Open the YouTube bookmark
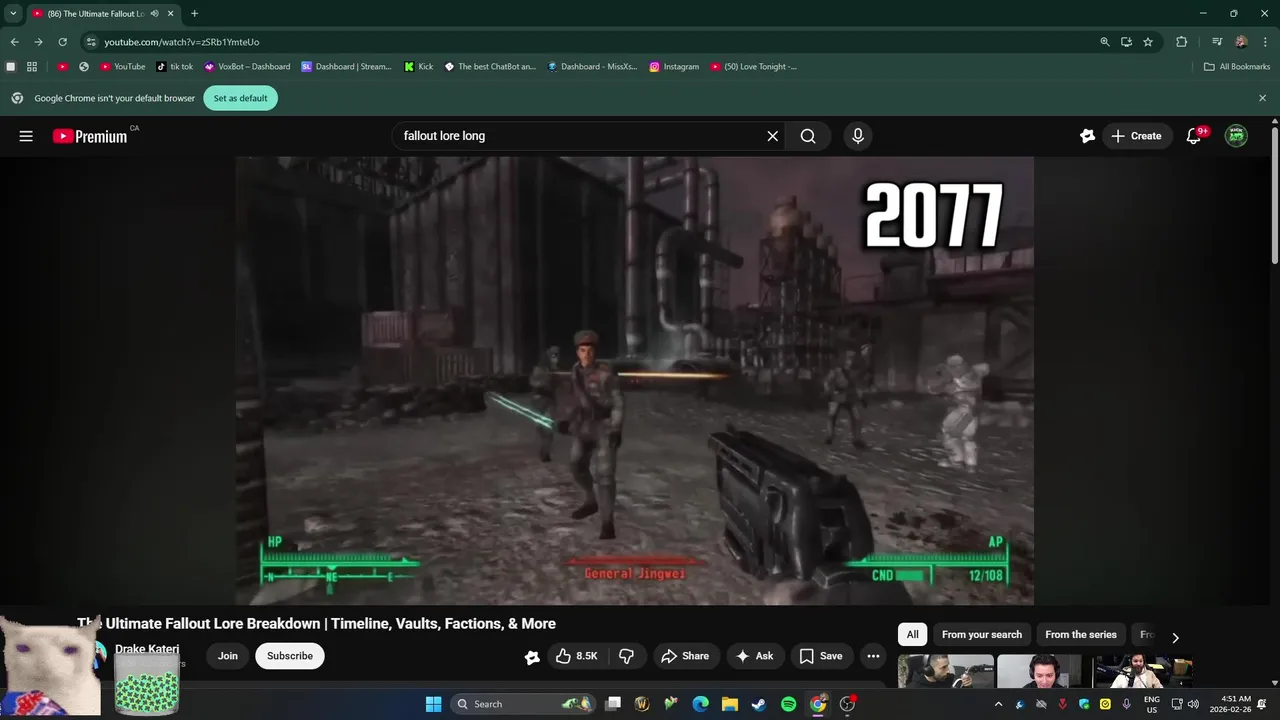1280x720 pixels. coord(123,67)
